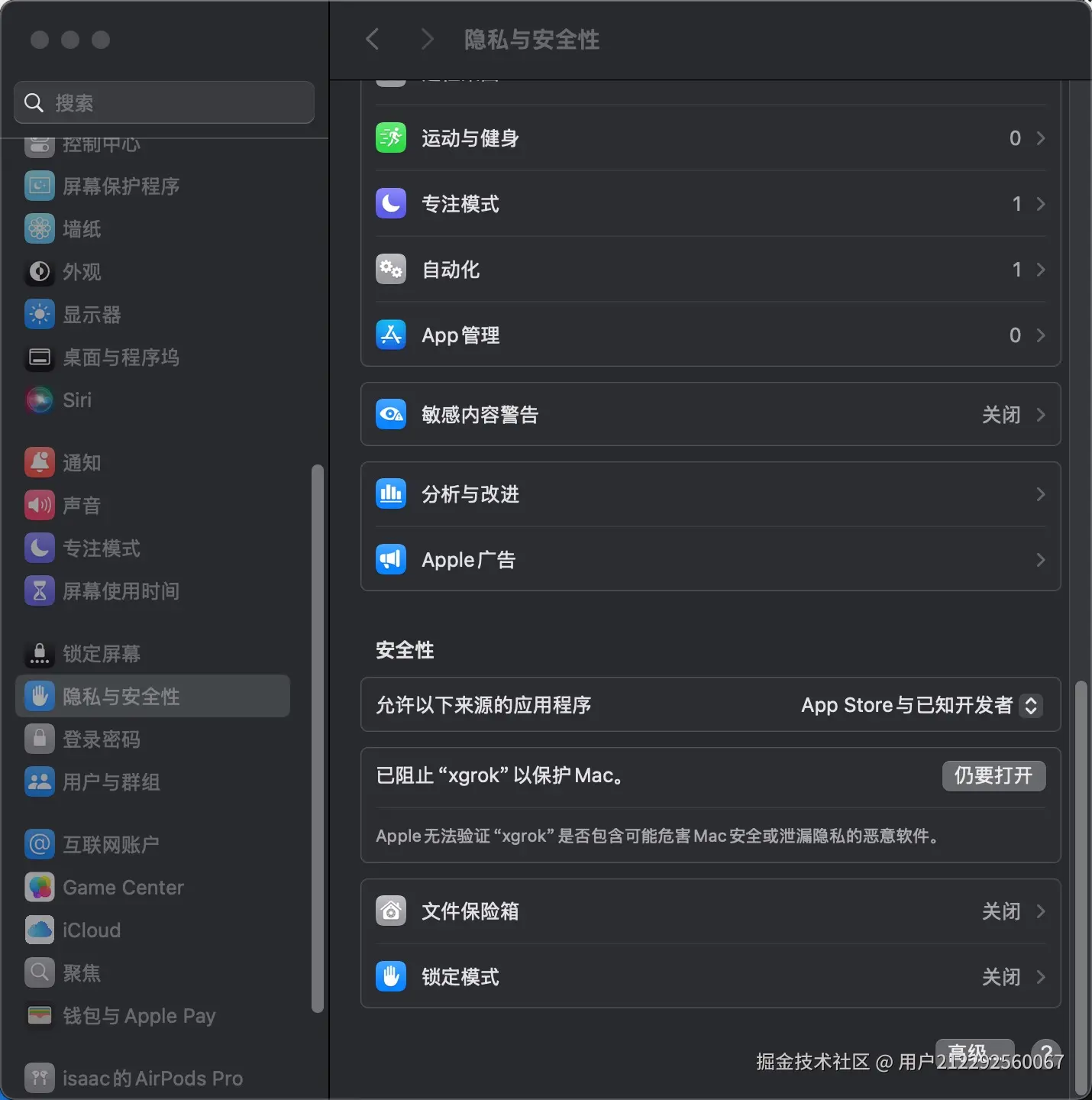Viewport: 1092px width, 1100px height.
Task: Click the 搜索 search field
Action: click(164, 102)
